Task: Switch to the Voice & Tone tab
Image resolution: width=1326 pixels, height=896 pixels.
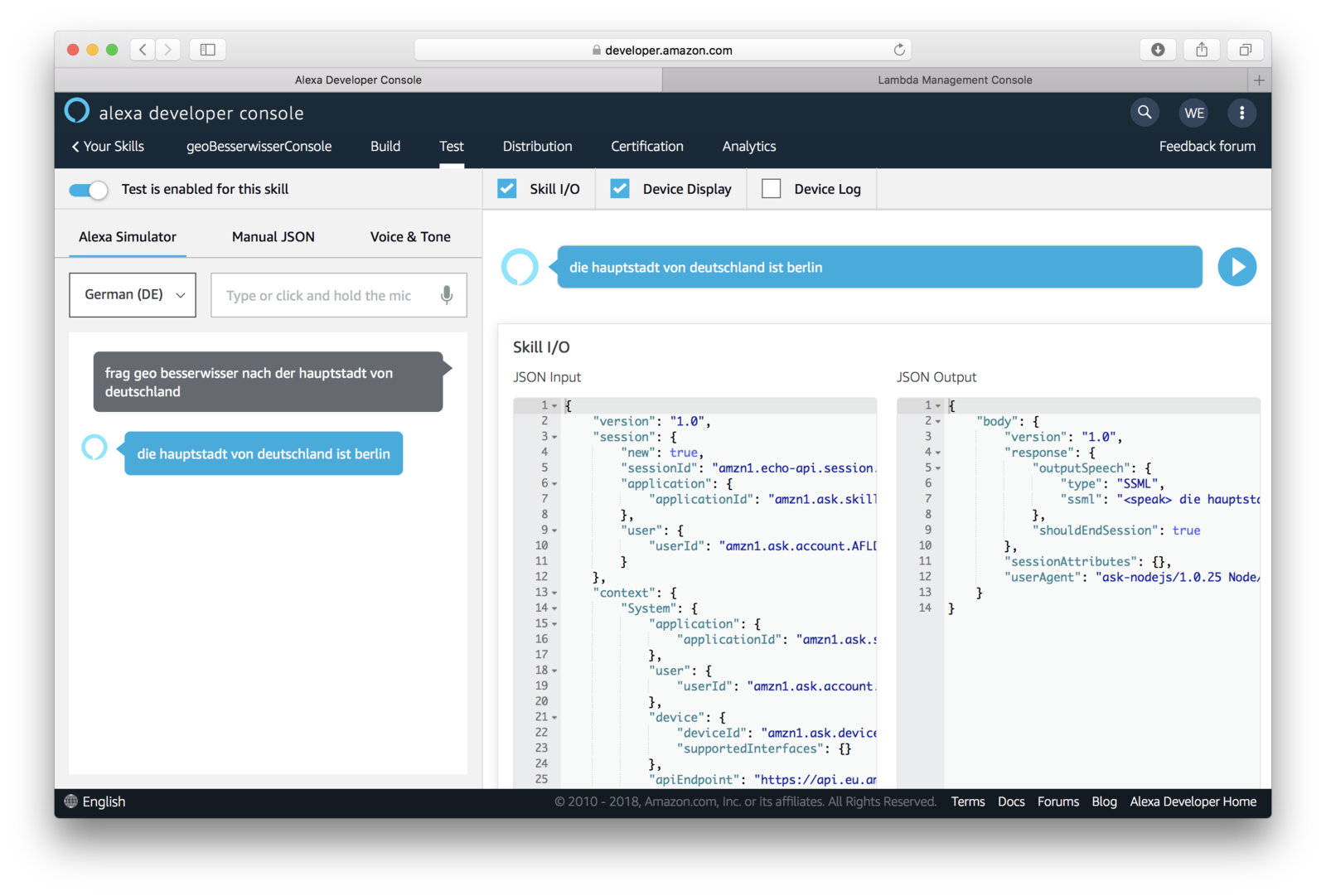Action: pos(410,237)
